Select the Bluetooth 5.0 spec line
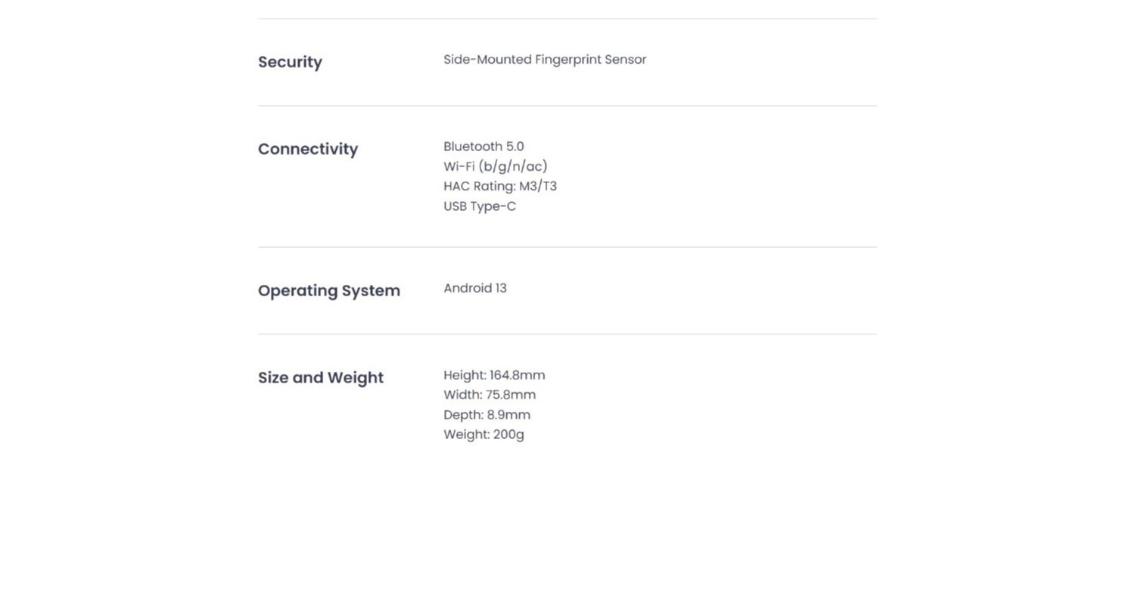Image resolution: width=1135 pixels, height=591 pixels. tap(484, 147)
